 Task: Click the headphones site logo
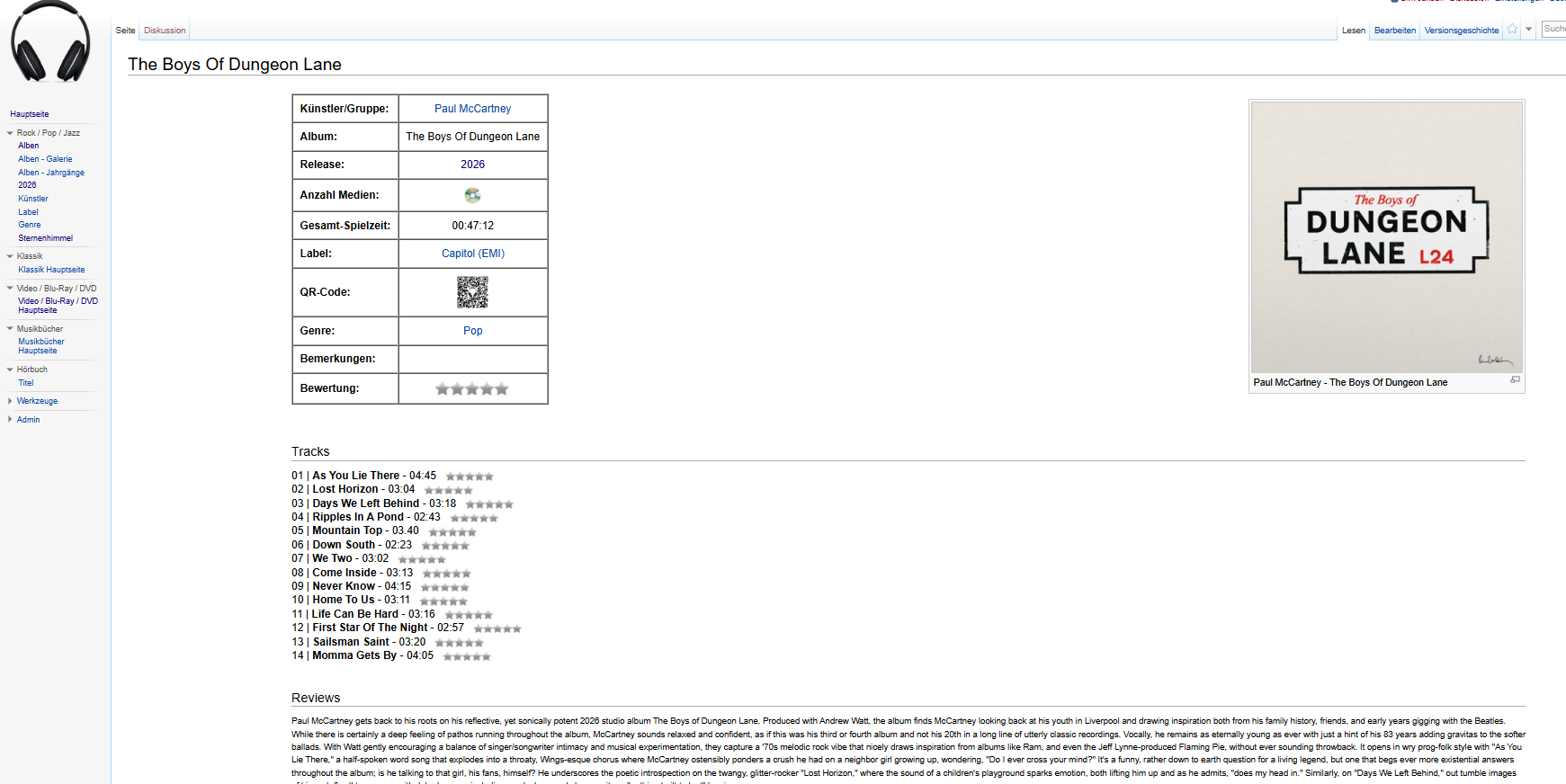50,43
